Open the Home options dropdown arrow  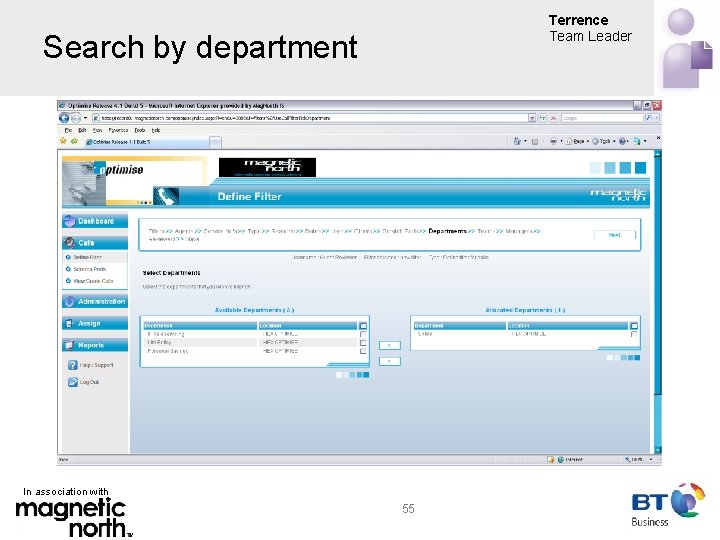click(x=525, y=141)
